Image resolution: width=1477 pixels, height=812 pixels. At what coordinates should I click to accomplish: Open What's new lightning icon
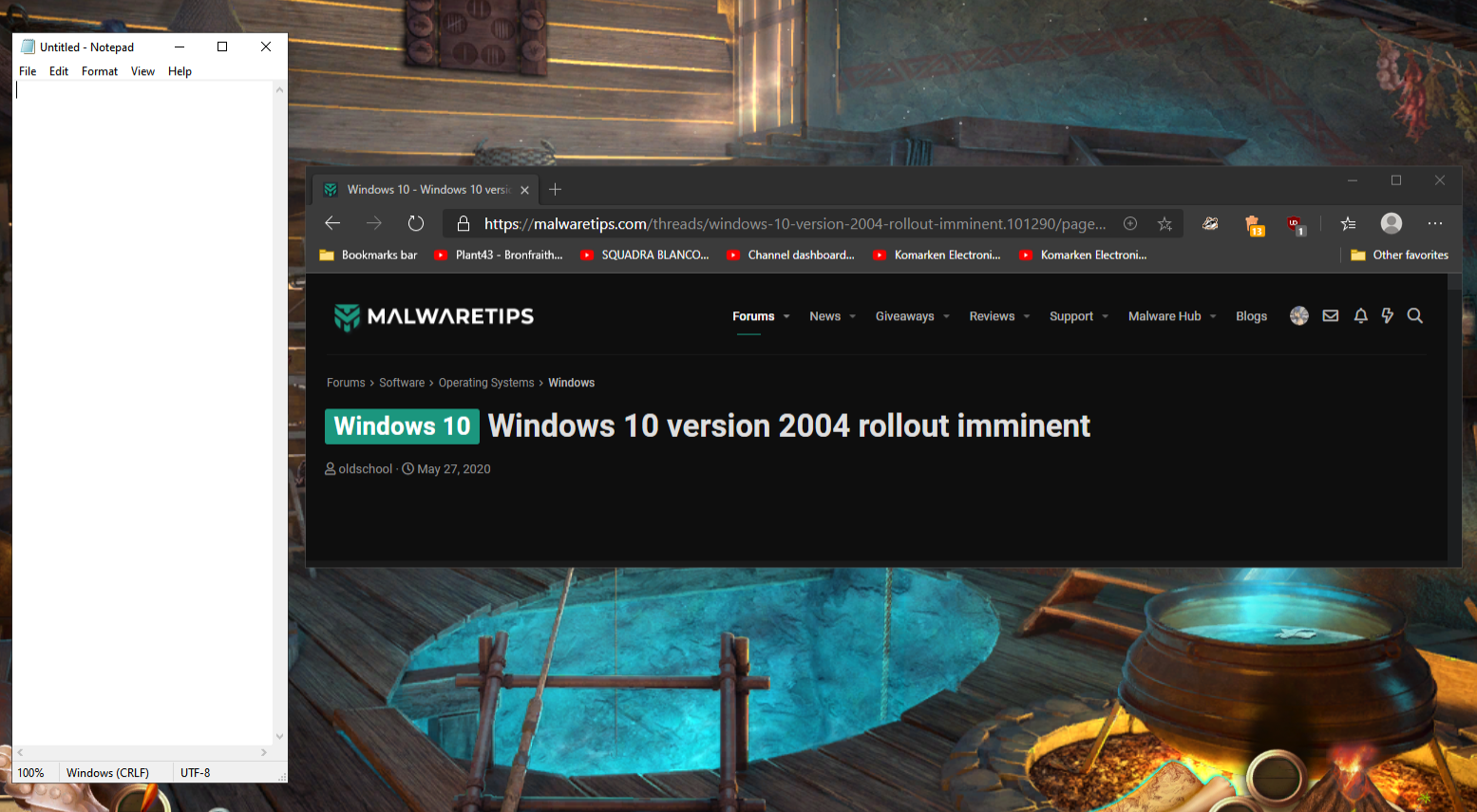[x=1388, y=316]
